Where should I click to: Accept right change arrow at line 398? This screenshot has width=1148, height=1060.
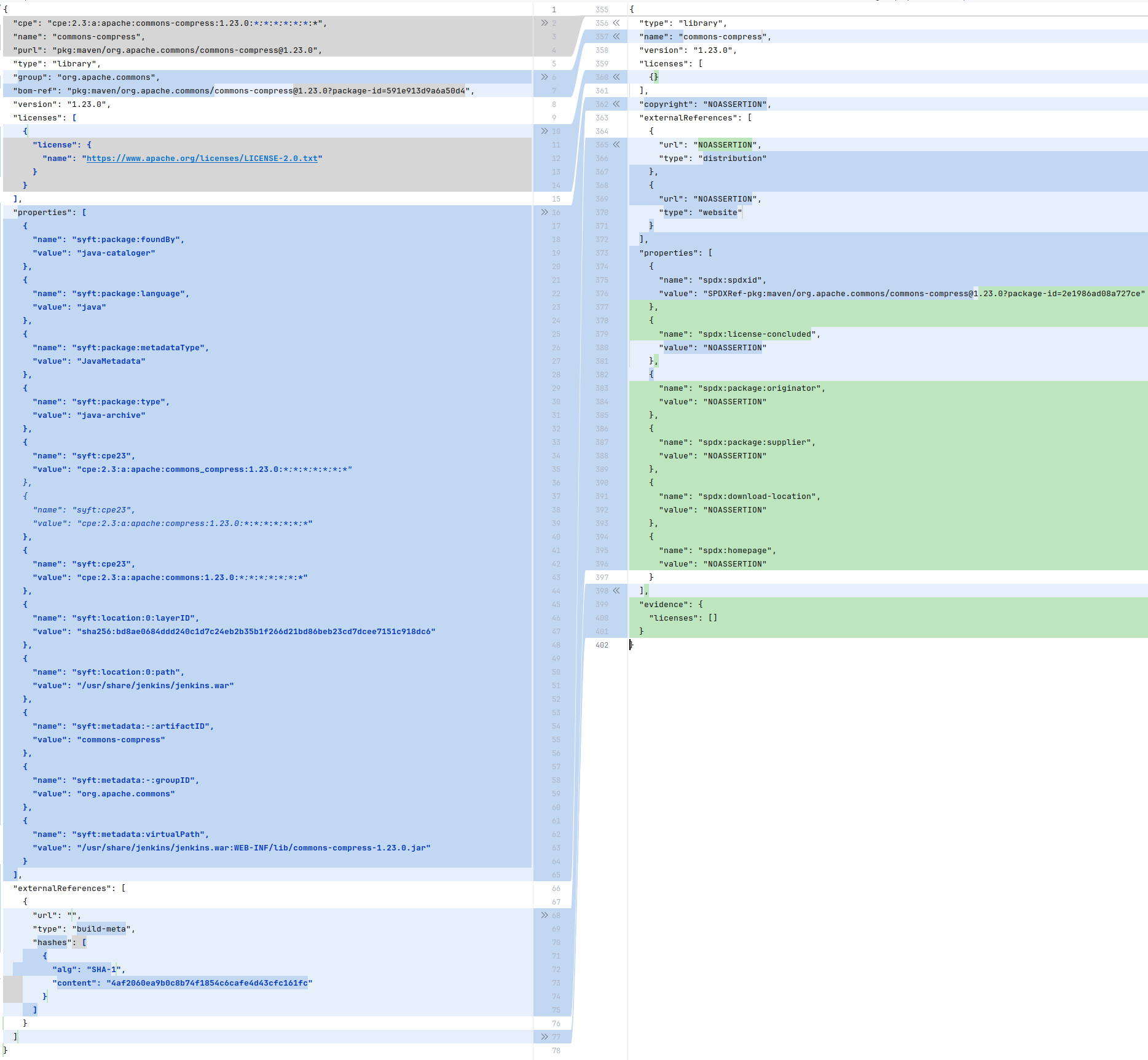click(616, 591)
